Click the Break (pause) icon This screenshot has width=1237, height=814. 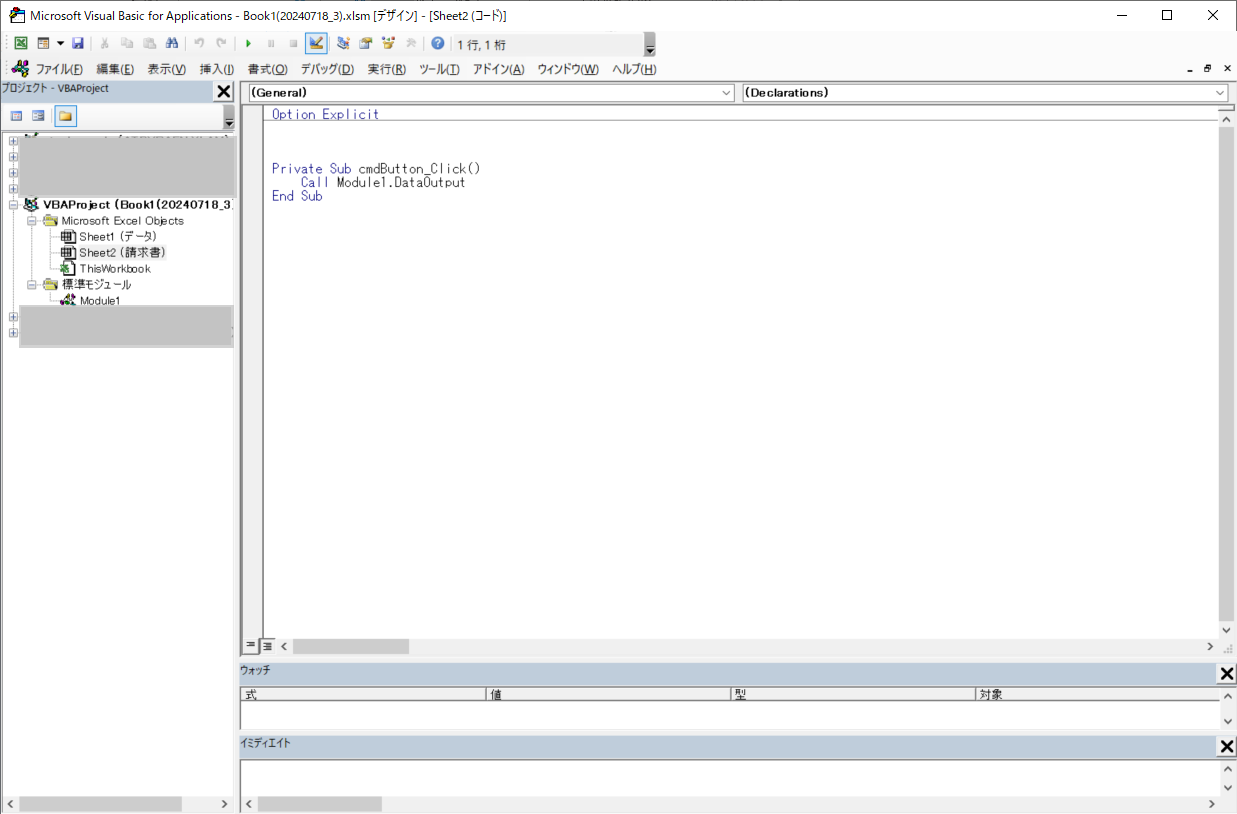[270, 44]
